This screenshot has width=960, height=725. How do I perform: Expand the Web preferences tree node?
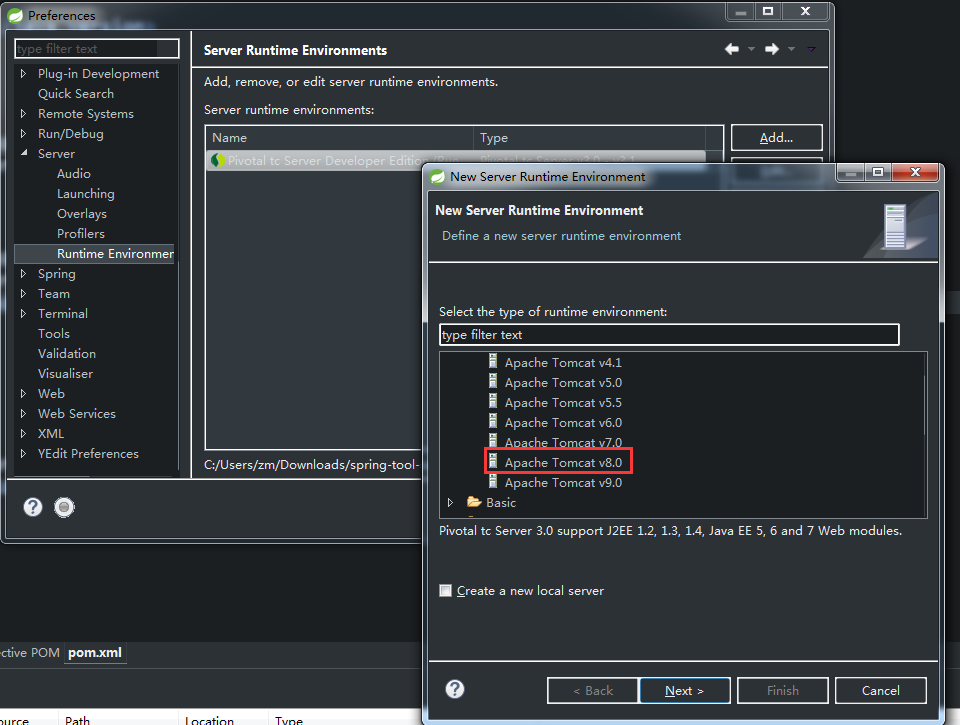23,393
